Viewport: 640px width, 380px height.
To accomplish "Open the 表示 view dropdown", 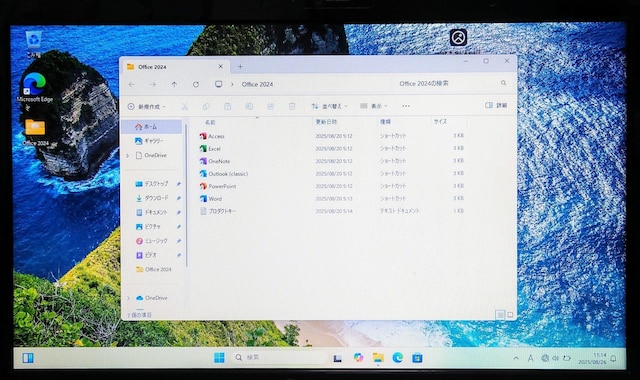I will coord(374,106).
